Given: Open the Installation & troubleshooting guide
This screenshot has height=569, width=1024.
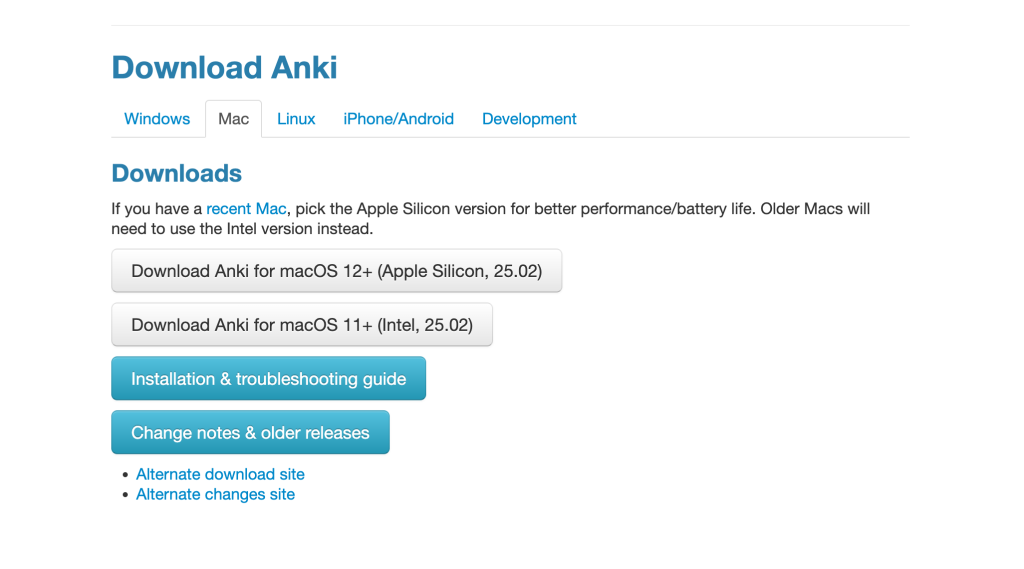Looking at the screenshot, I should coord(268,379).
